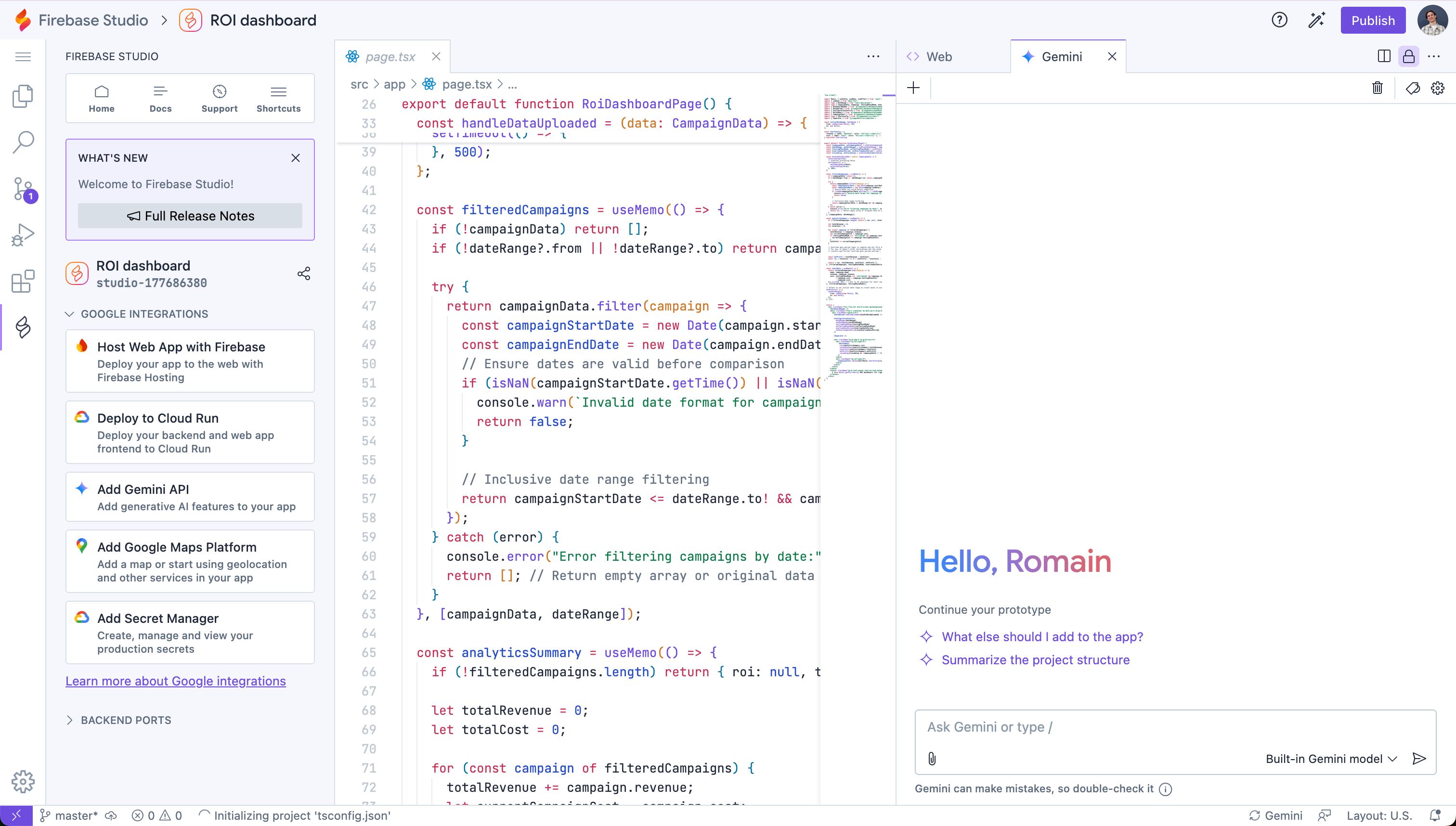Toggle the lock group icon

click(1409, 56)
